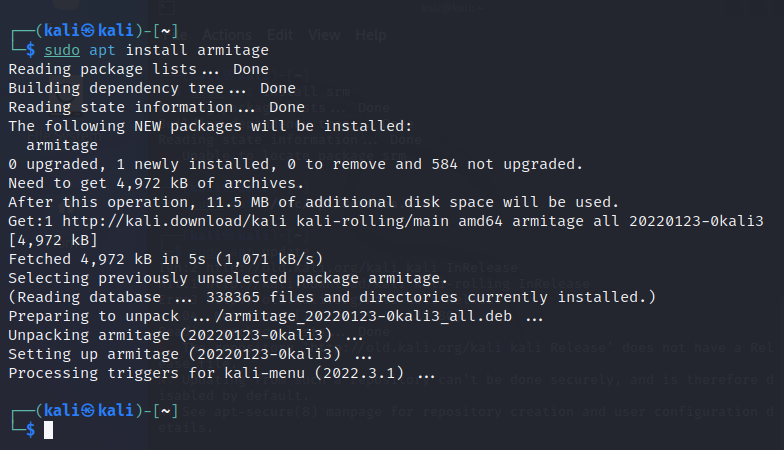
Task: Click the indented armitage package name
Action: click(x=62, y=146)
